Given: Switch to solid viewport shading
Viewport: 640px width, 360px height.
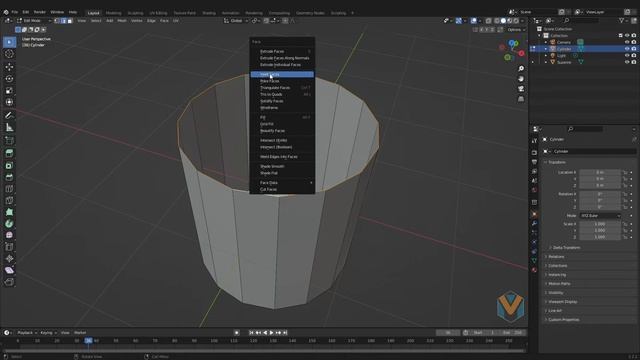Looking at the screenshot, I should (503, 20).
